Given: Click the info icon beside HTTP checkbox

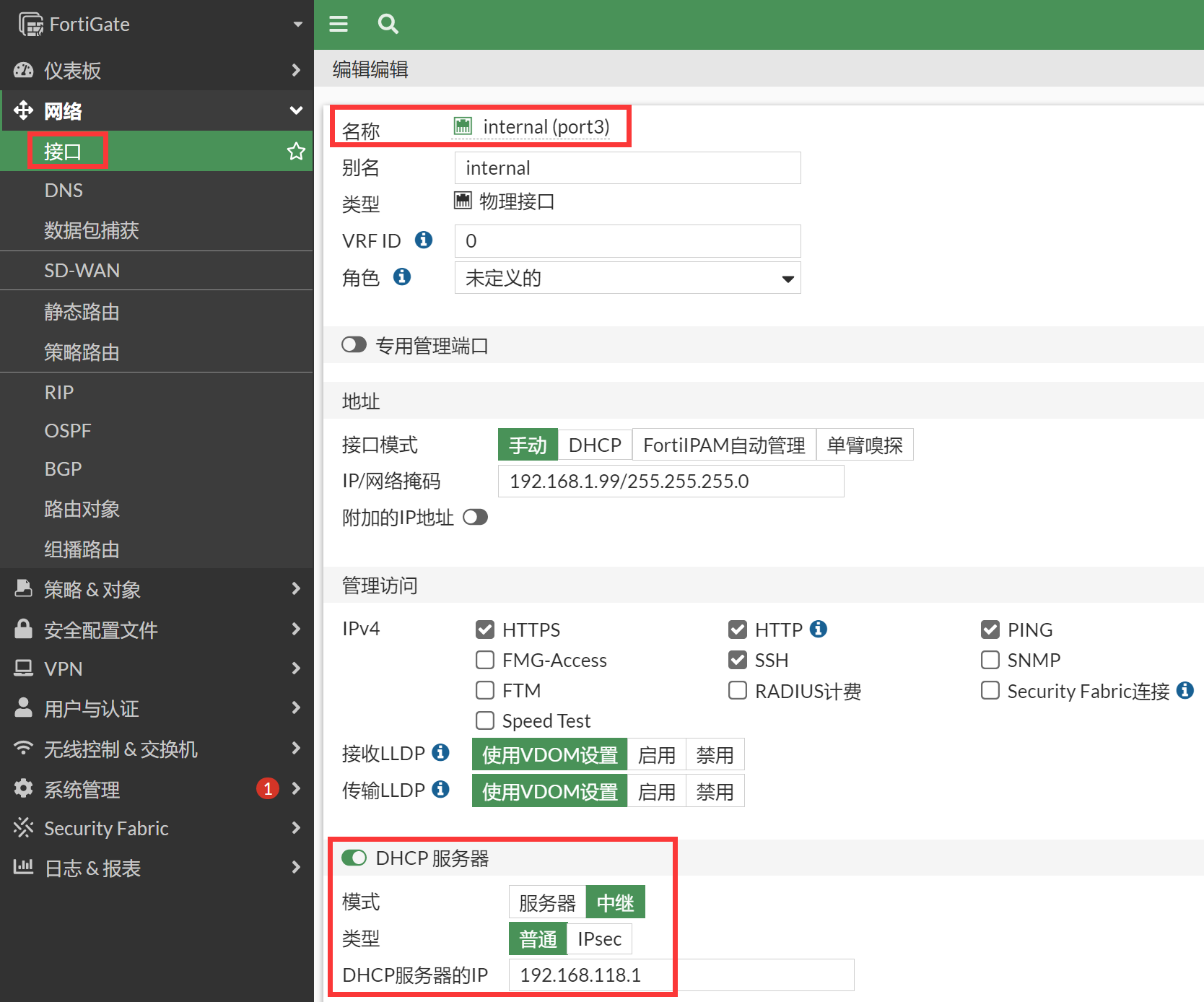Looking at the screenshot, I should (x=818, y=629).
